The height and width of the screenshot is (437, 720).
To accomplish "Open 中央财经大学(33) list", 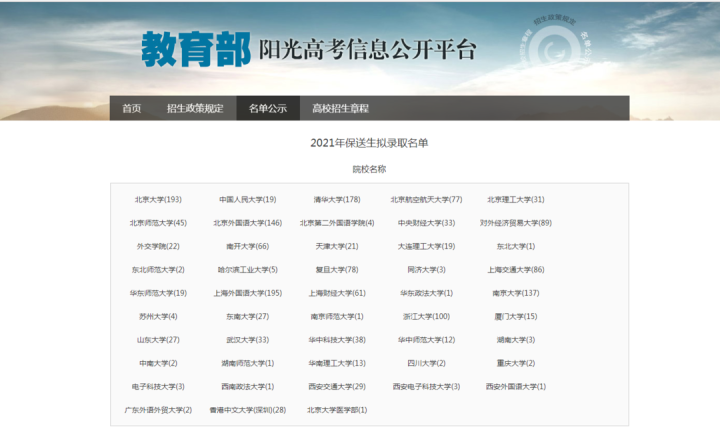I will click(x=426, y=223).
